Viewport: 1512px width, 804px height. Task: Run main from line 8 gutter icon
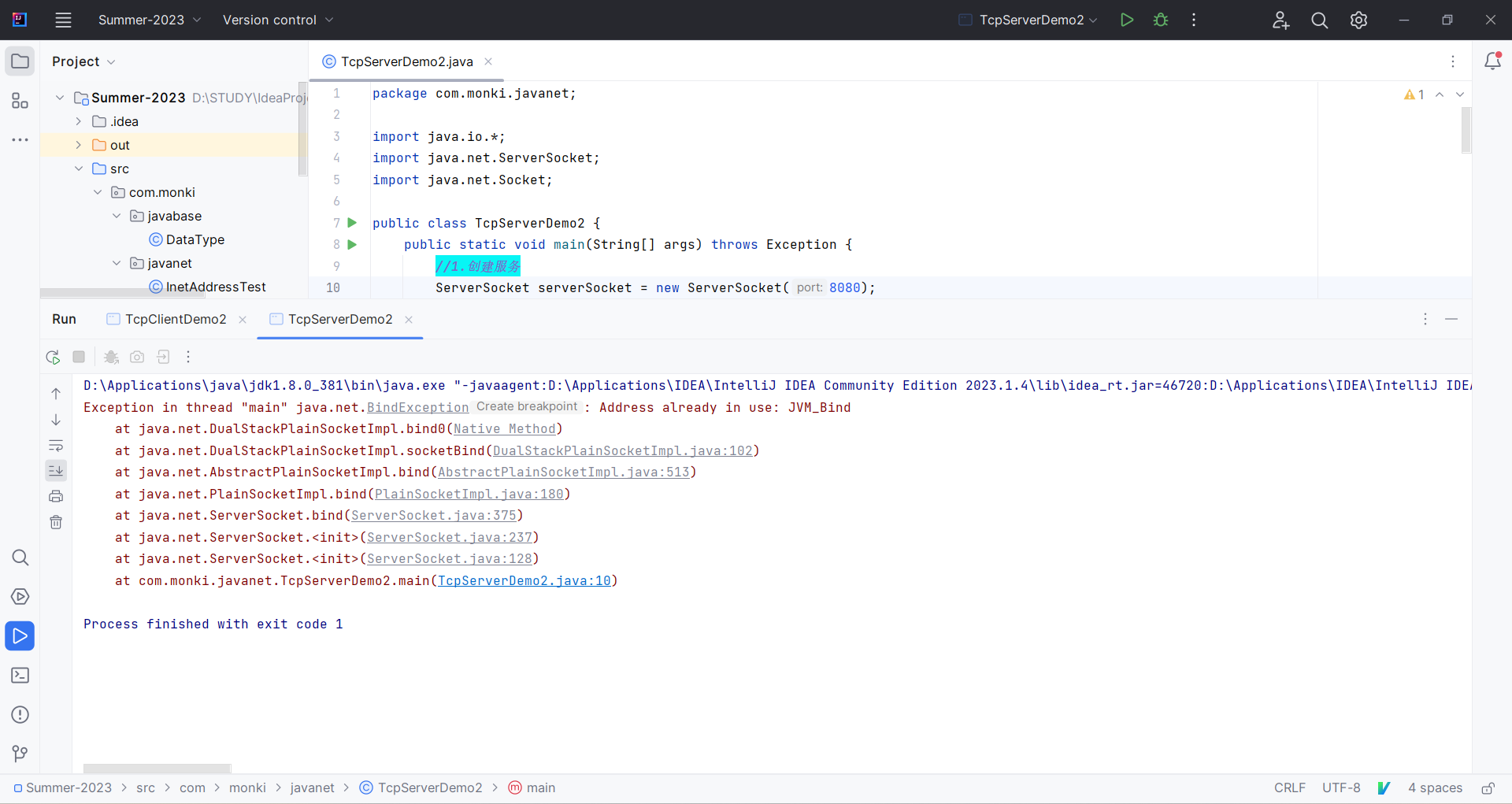point(352,244)
